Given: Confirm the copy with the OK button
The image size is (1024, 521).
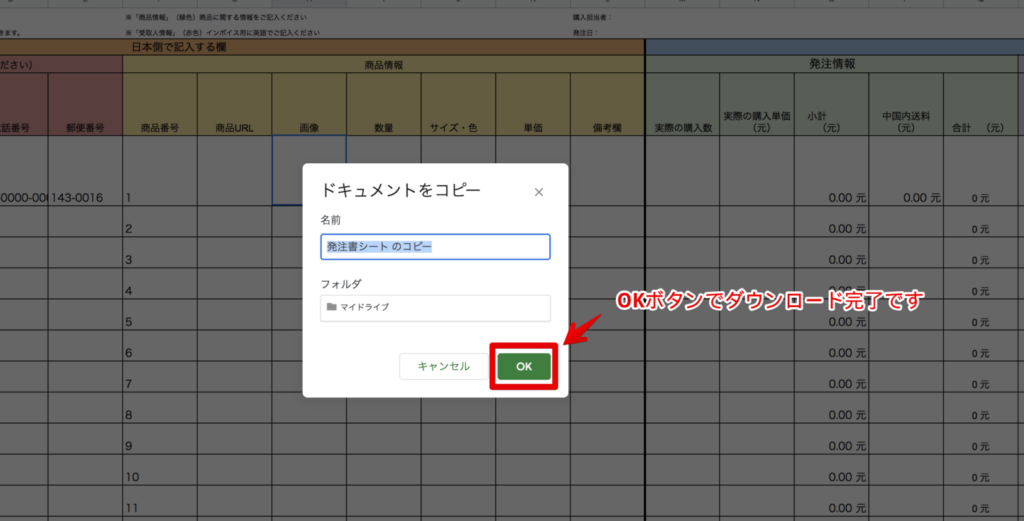Looking at the screenshot, I should (x=524, y=366).
